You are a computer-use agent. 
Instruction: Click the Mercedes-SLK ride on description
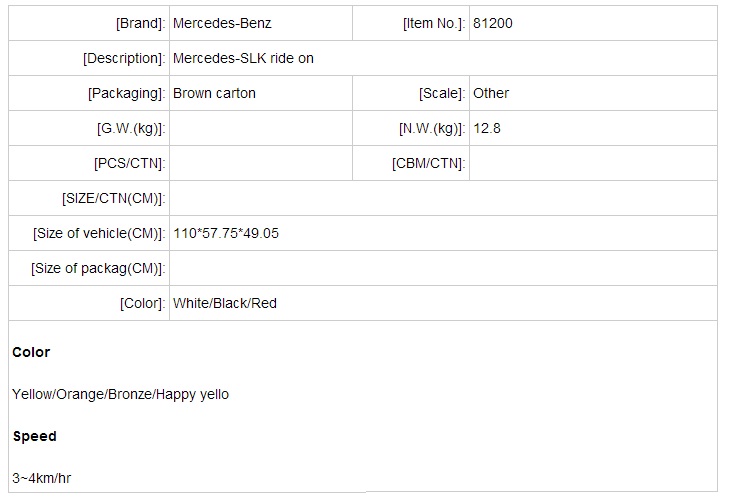[243, 58]
